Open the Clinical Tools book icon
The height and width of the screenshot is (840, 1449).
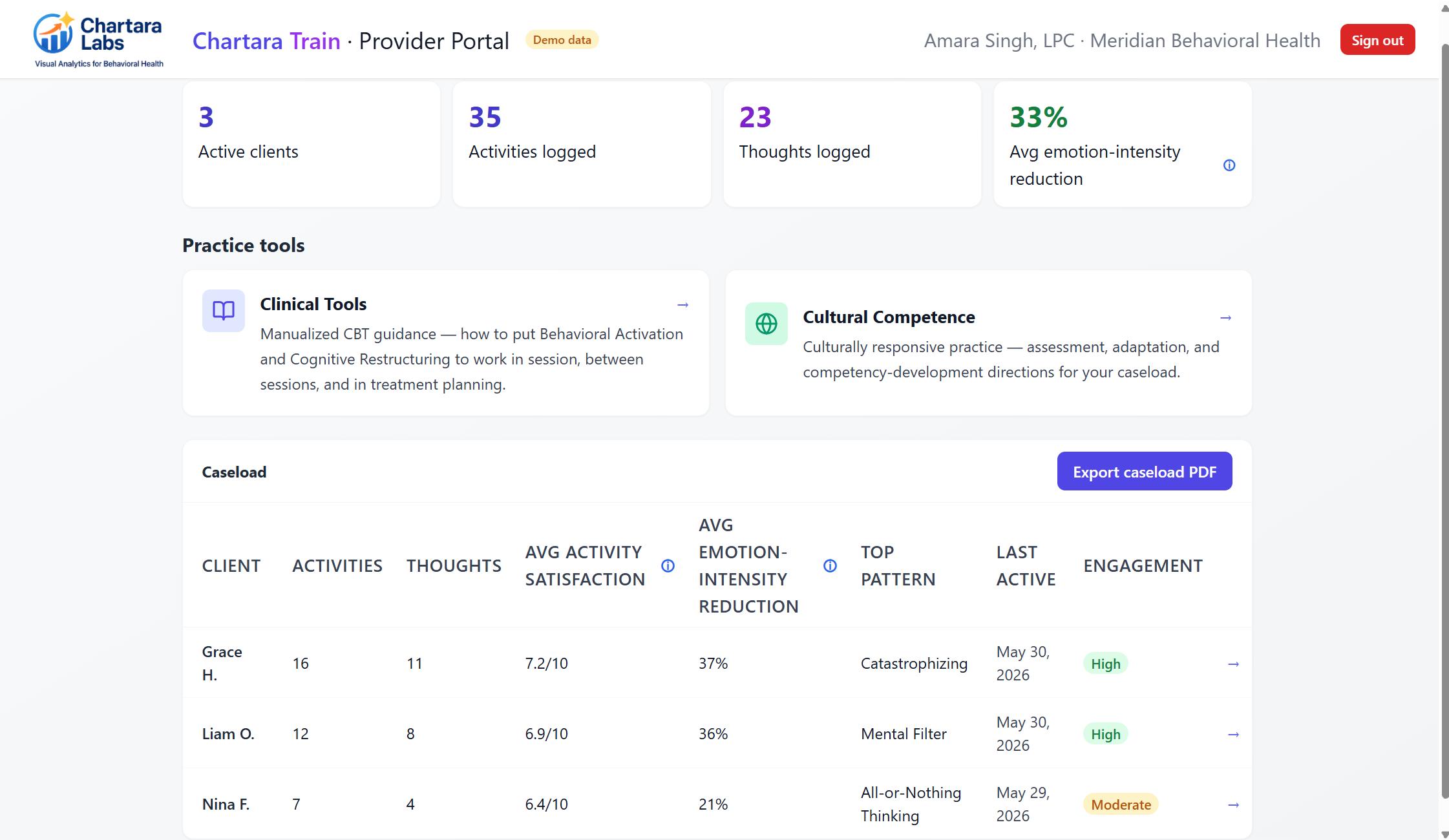tap(224, 311)
